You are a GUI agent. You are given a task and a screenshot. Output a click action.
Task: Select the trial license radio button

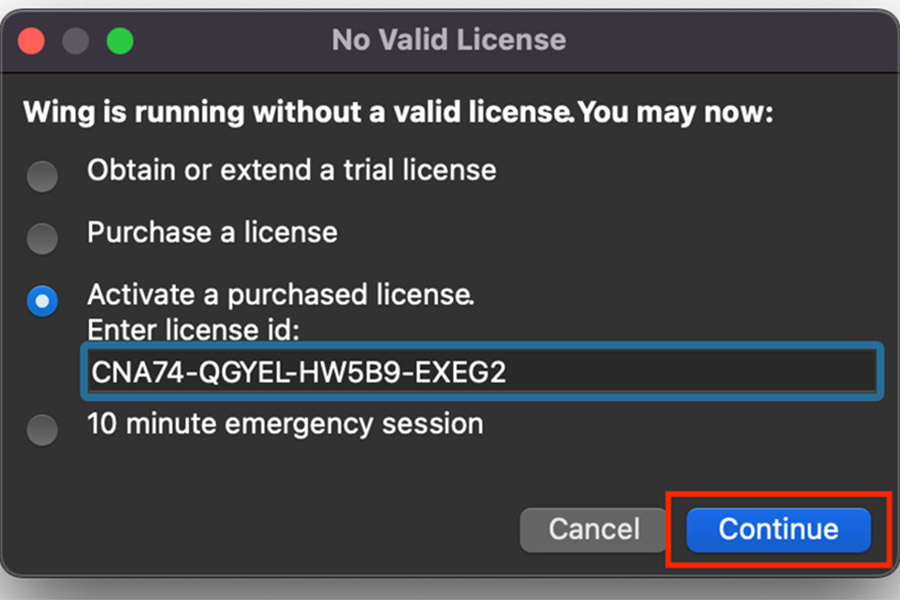pyautogui.click(x=42, y=176)
